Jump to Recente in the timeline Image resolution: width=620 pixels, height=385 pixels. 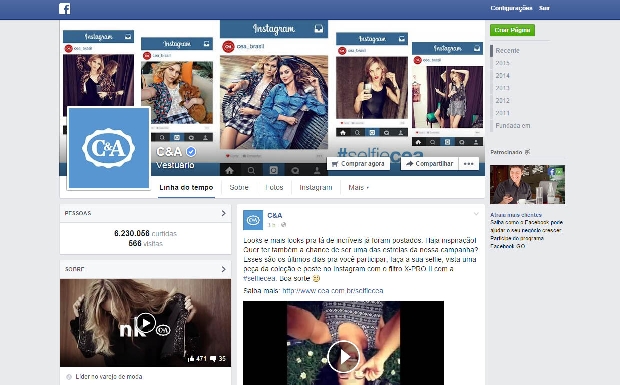coord(507,51)
